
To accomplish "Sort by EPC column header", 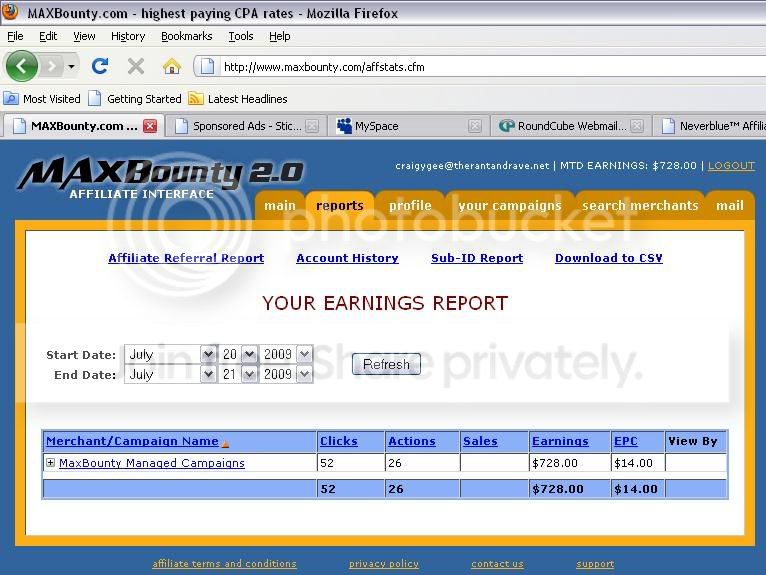I will (x=626, y=441).
